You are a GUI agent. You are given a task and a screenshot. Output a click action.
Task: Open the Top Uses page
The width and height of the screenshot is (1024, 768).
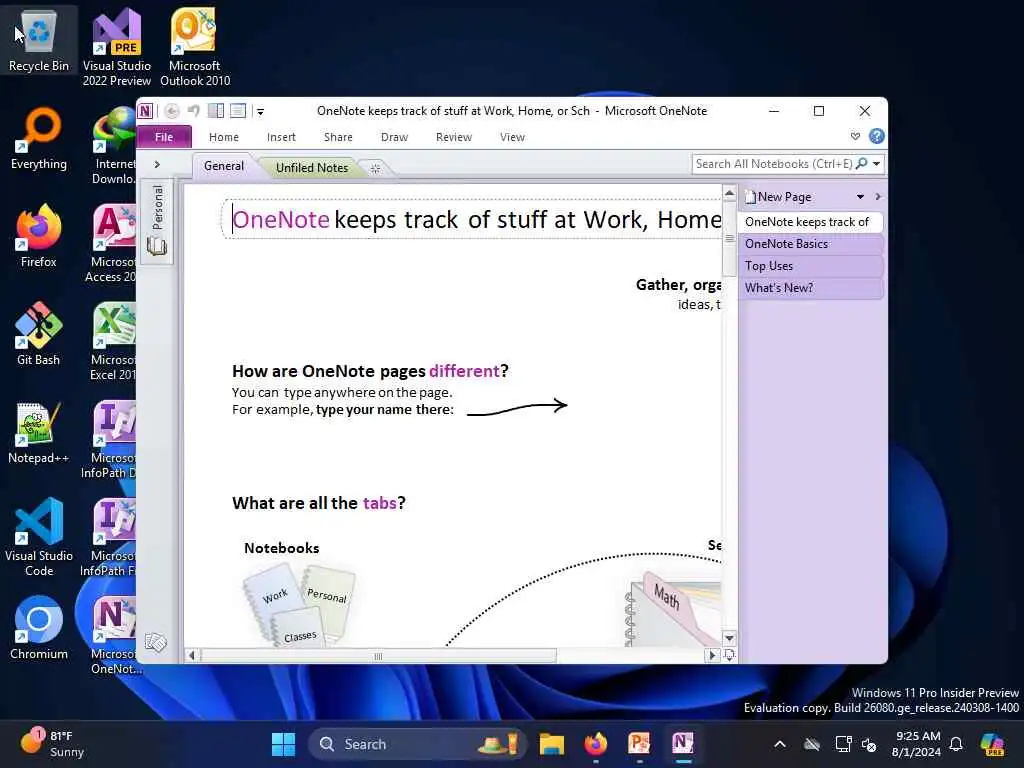tap(810, 266)
